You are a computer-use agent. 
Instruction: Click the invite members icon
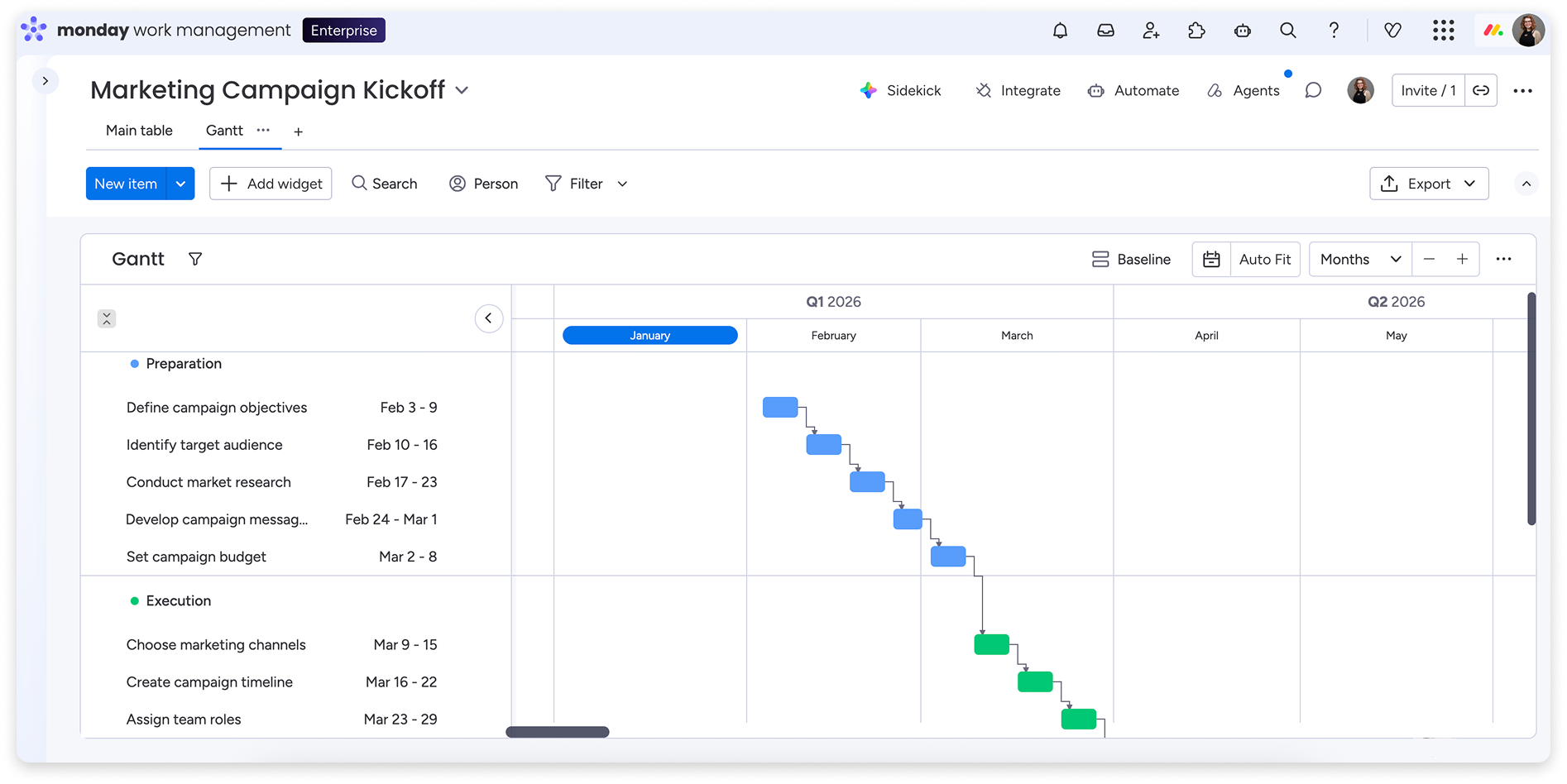[x=1151, y=31]
